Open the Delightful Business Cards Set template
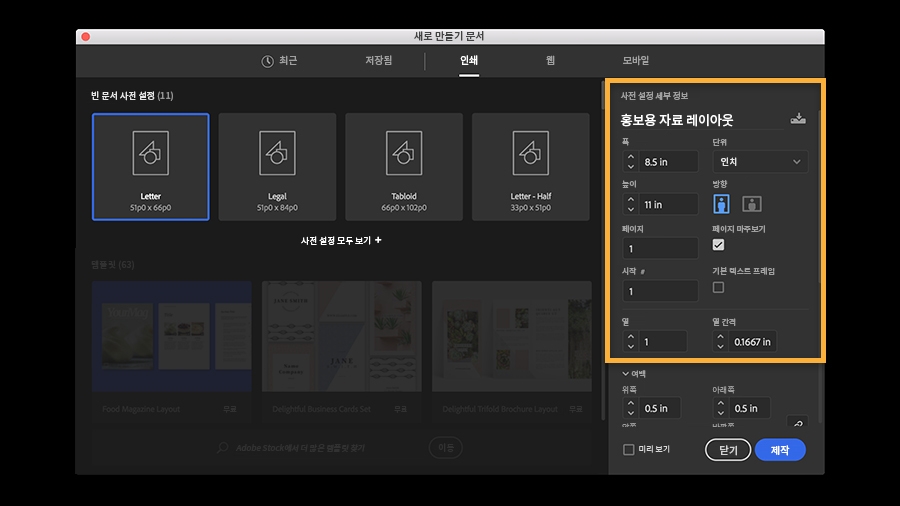Screen dimensions: 900x506 pyautogui.click(x=342, y=351)
